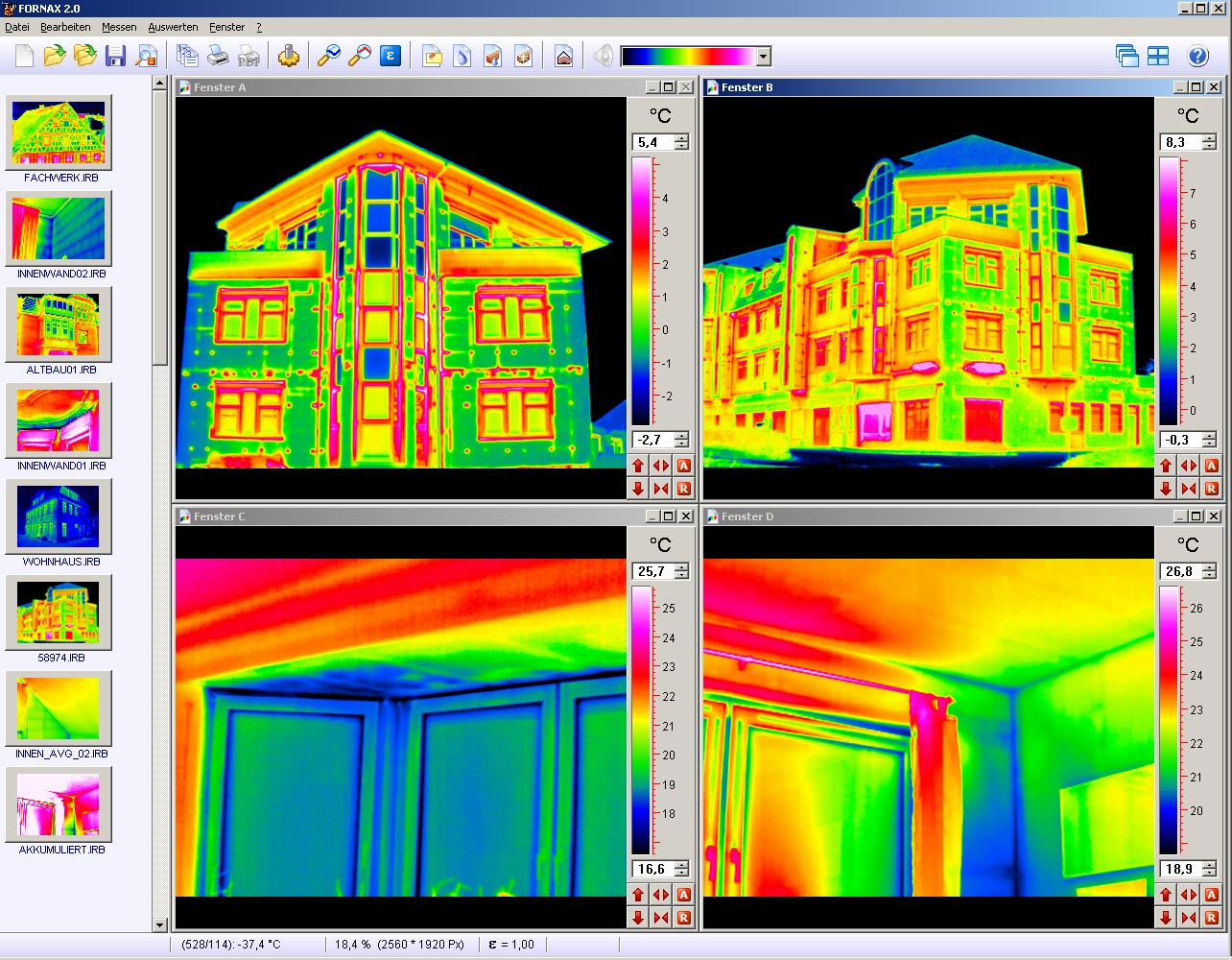
Task: Increase Fenster A maximum temperature 5,4 spinner
Action: [681, 138]
